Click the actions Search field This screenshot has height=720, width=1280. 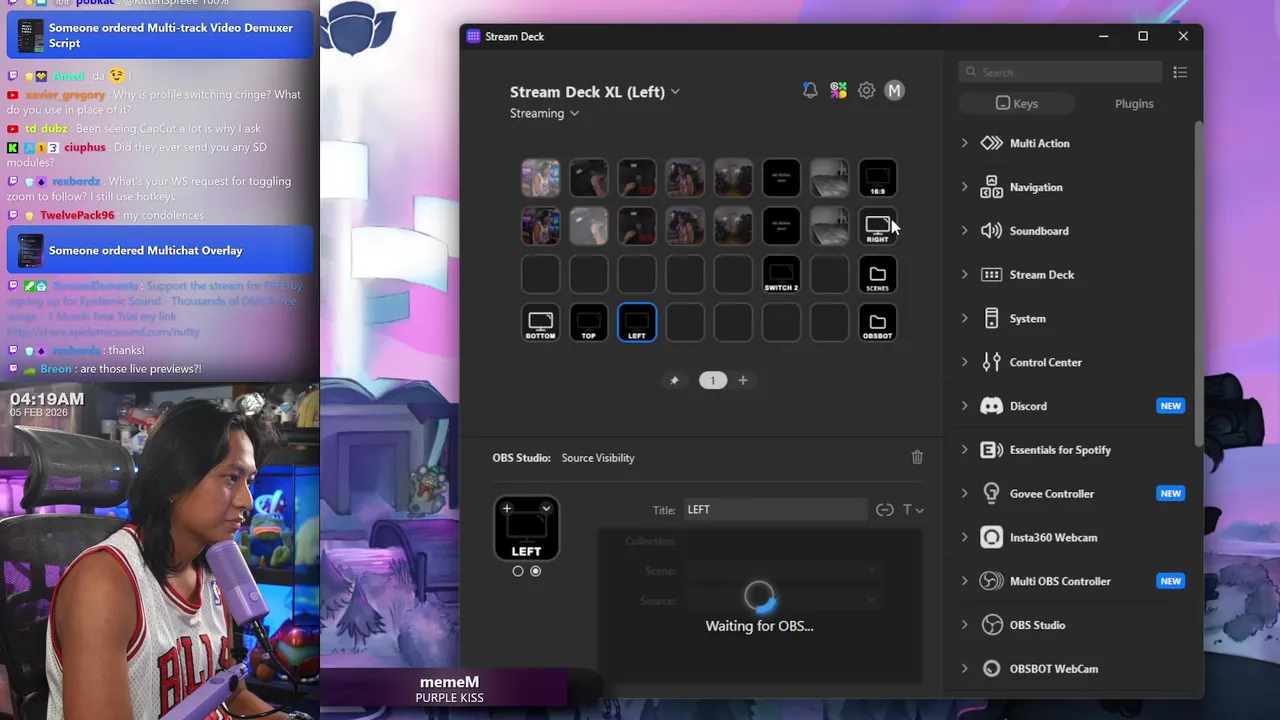coord(1061,72)
